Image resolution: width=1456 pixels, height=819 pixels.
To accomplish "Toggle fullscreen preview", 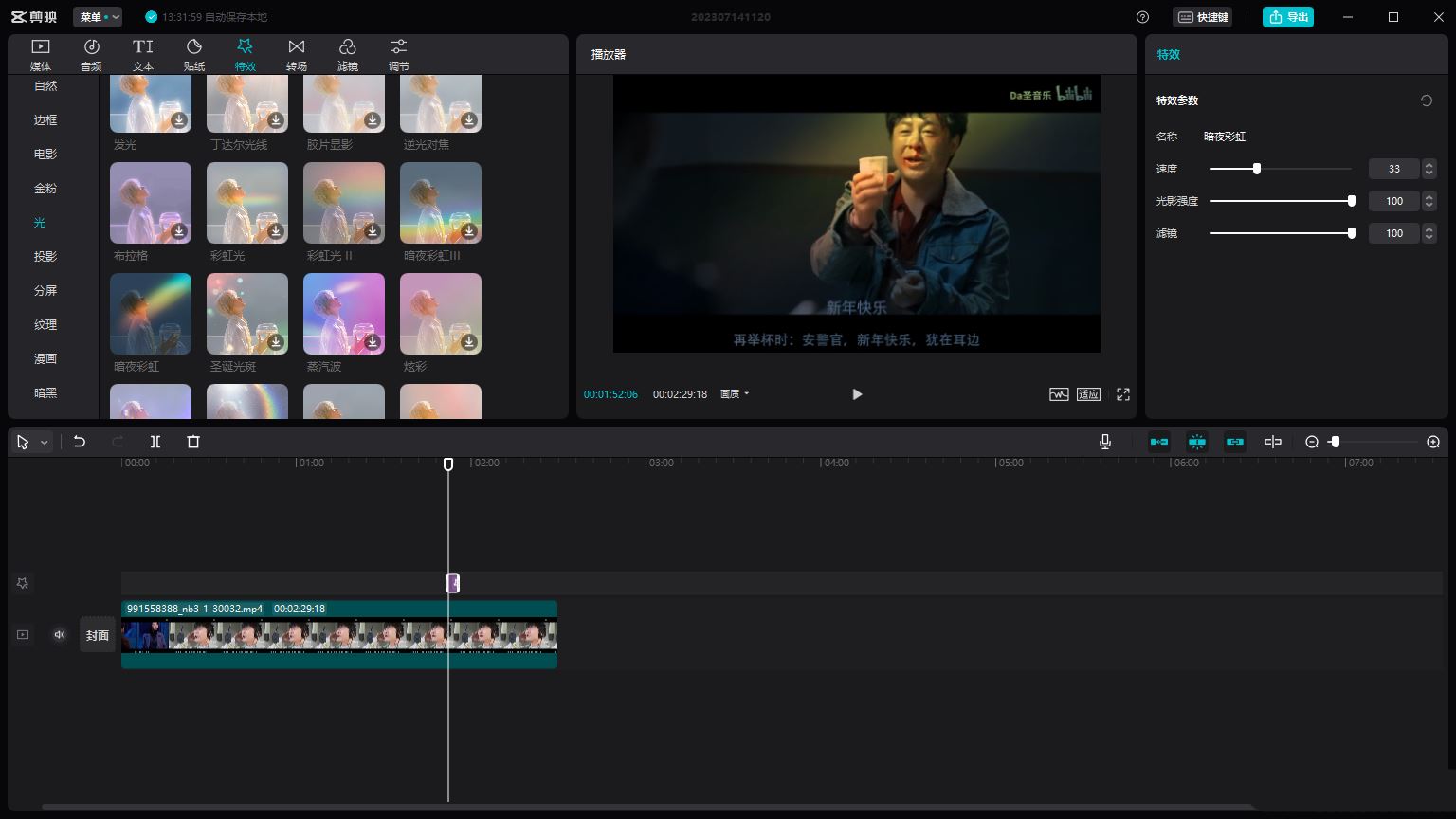I will coord(1123,394).
